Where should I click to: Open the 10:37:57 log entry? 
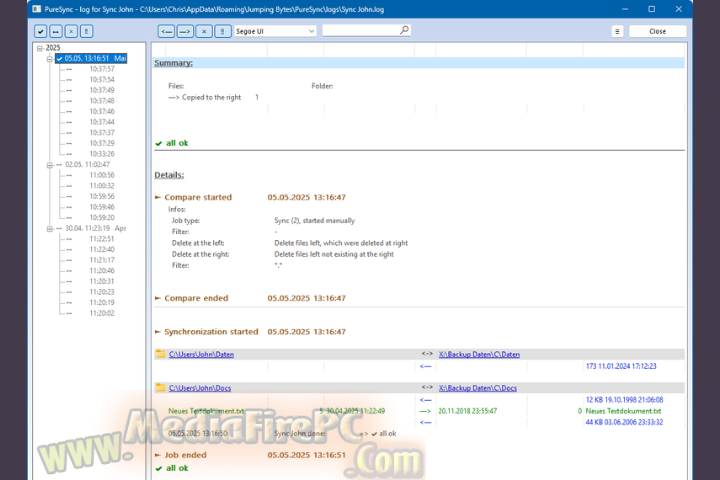(x=102, y=69)
